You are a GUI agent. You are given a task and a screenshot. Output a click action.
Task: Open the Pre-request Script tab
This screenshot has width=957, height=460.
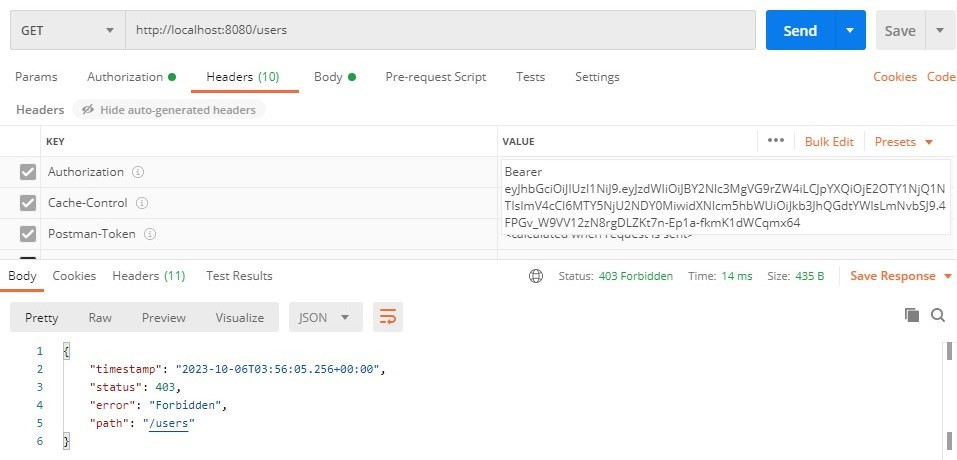(436, 77)
